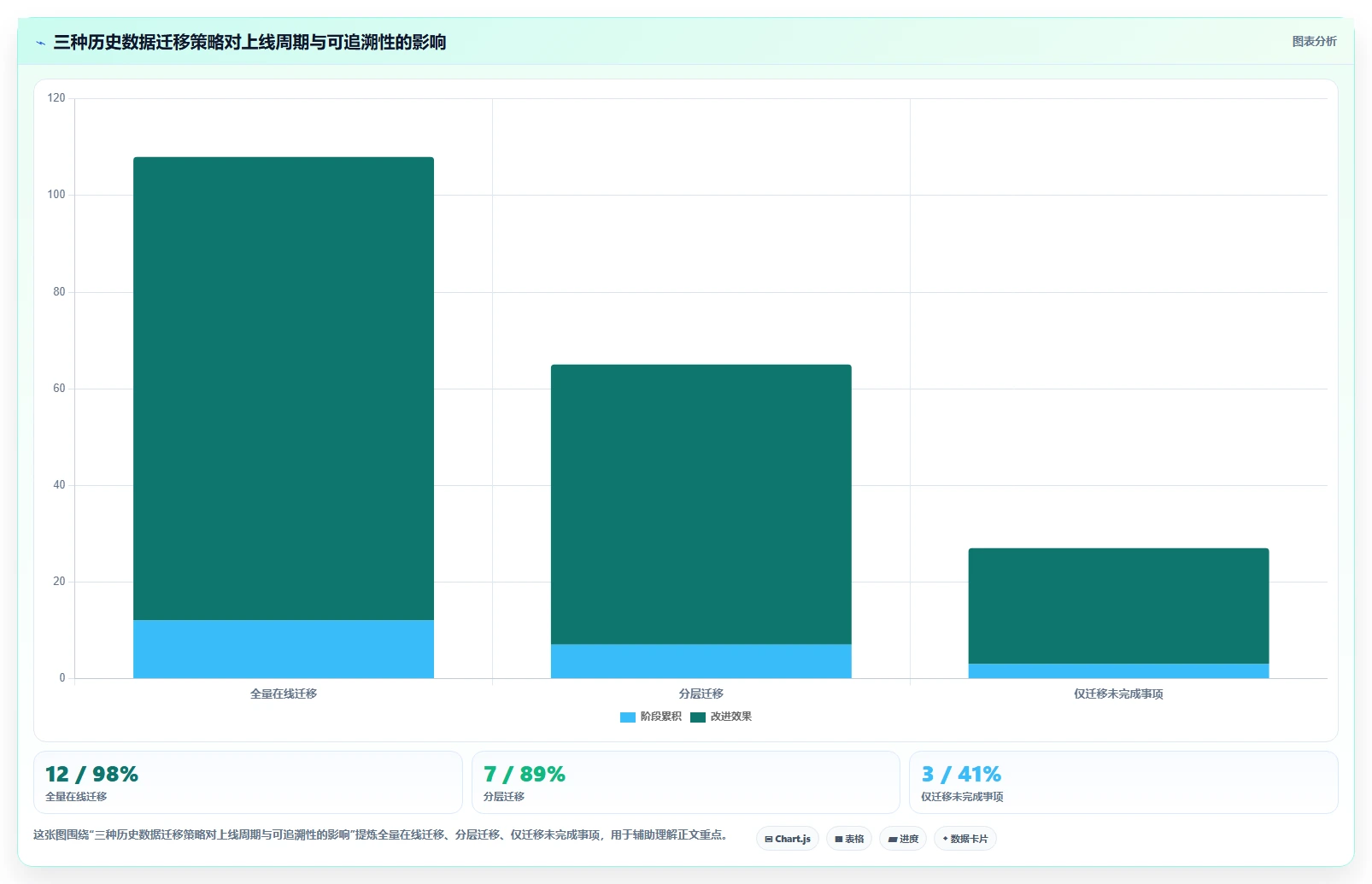This screenshot has width=1372, height=884.
Task: Click the 改进效果 legend label
Action: click(x=731, y=717)
